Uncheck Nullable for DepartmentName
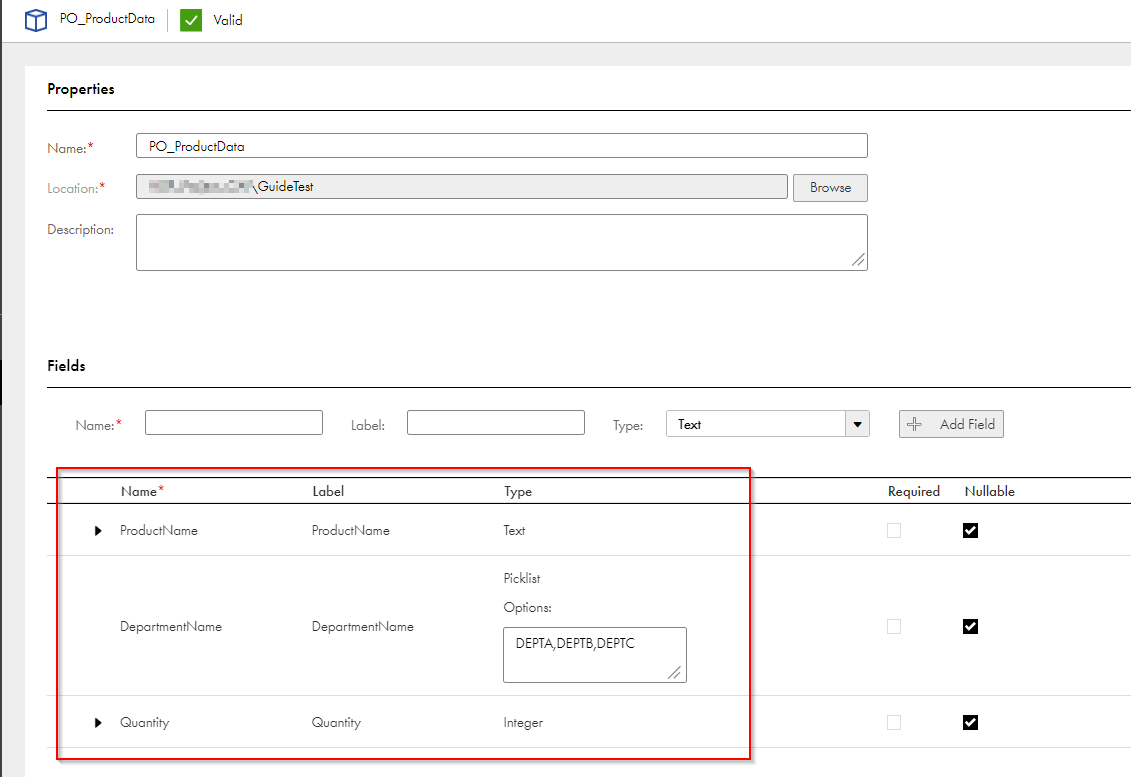Viewport: 1131px width, 777px height. click(970, 626)
